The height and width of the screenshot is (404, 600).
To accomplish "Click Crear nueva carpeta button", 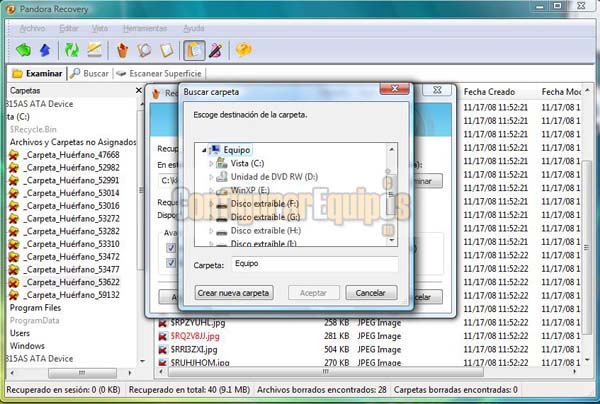I will (x=234, y=293).
